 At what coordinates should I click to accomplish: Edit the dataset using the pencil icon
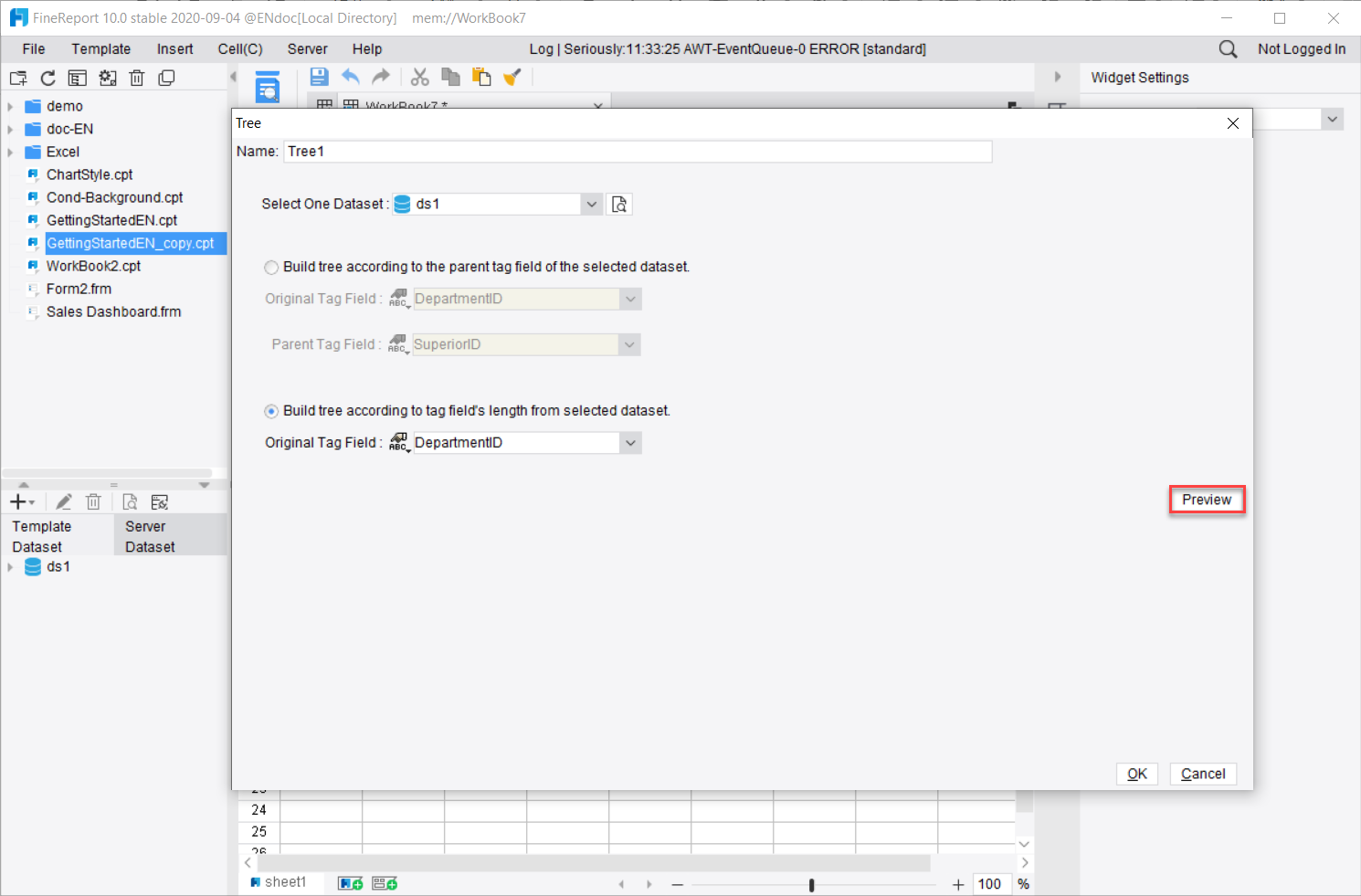click(x=63, y=501)
